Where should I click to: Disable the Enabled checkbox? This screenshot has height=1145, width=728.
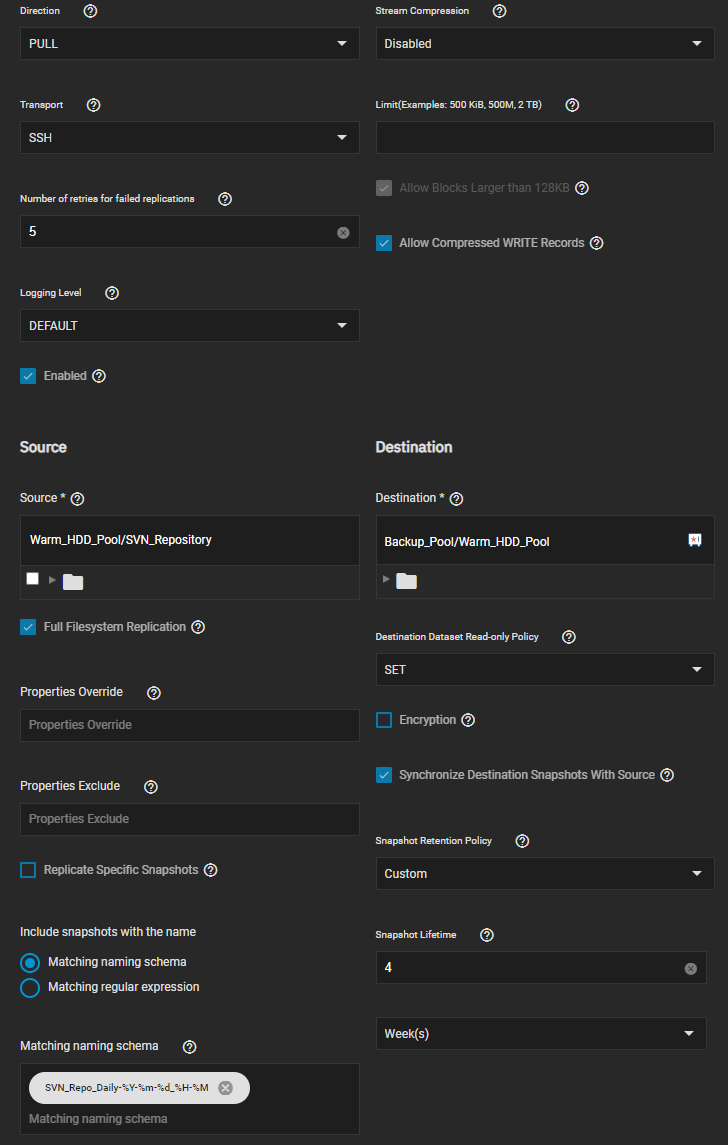29,376
